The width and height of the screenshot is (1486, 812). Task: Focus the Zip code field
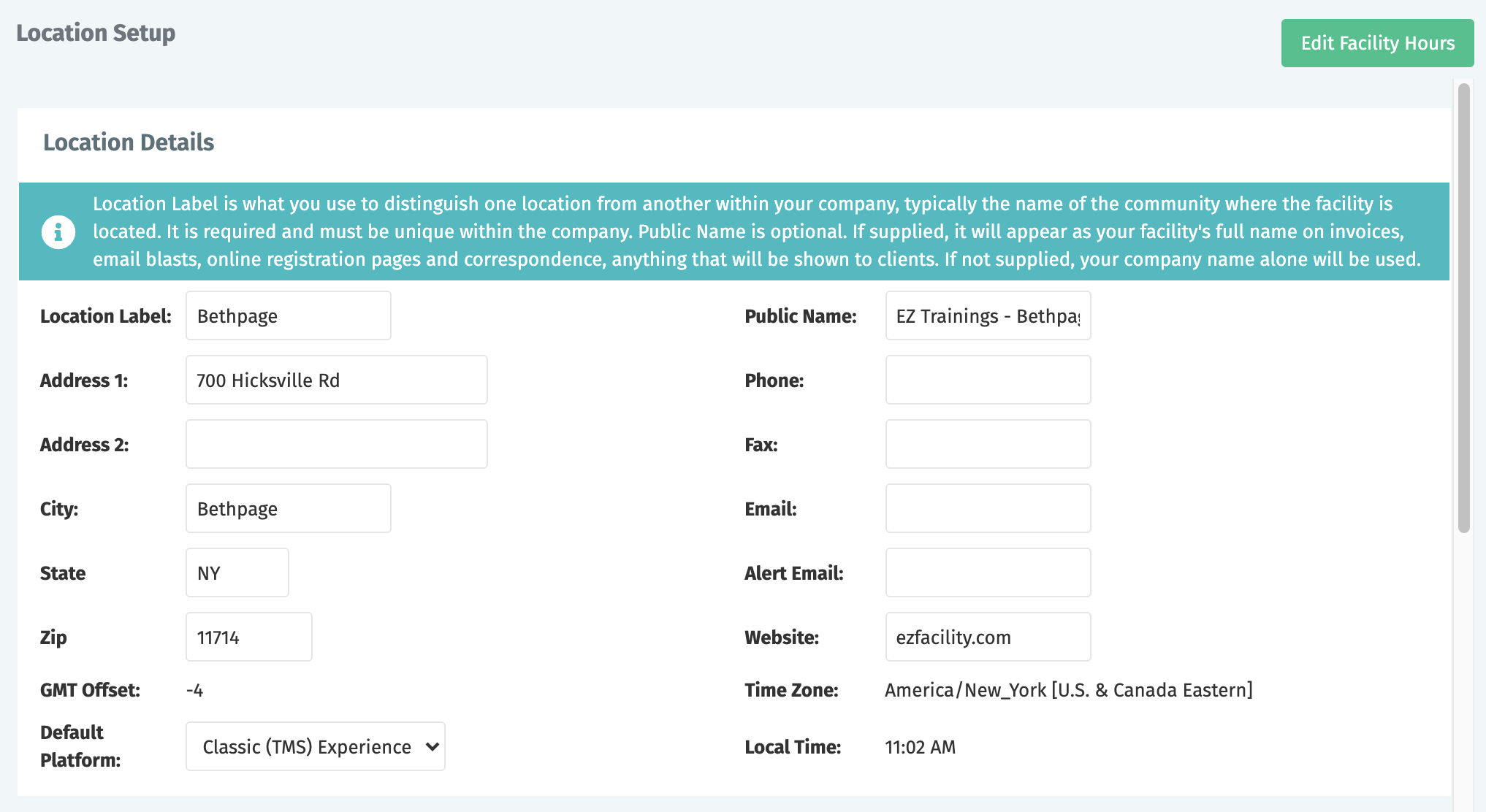tap(248, 637)
